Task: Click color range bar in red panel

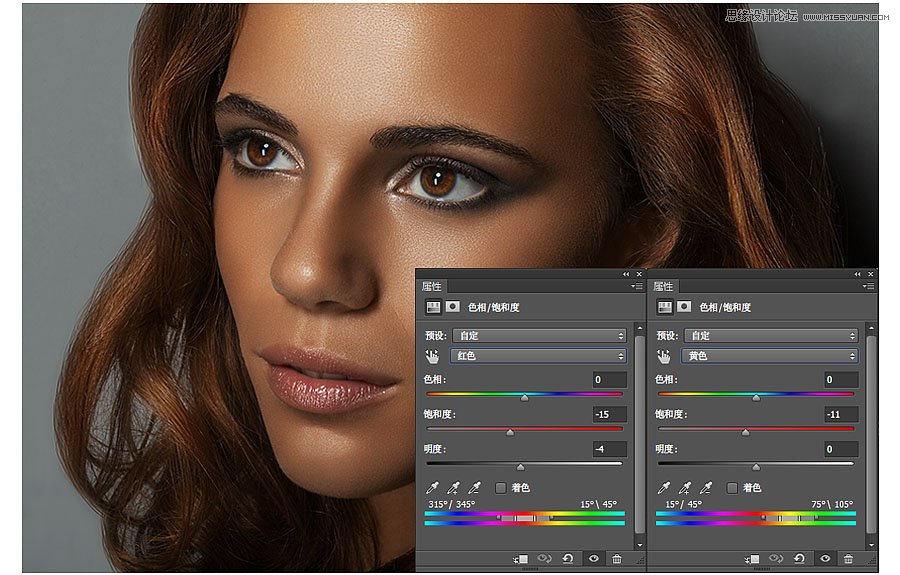Action: [x=525, y=518]
